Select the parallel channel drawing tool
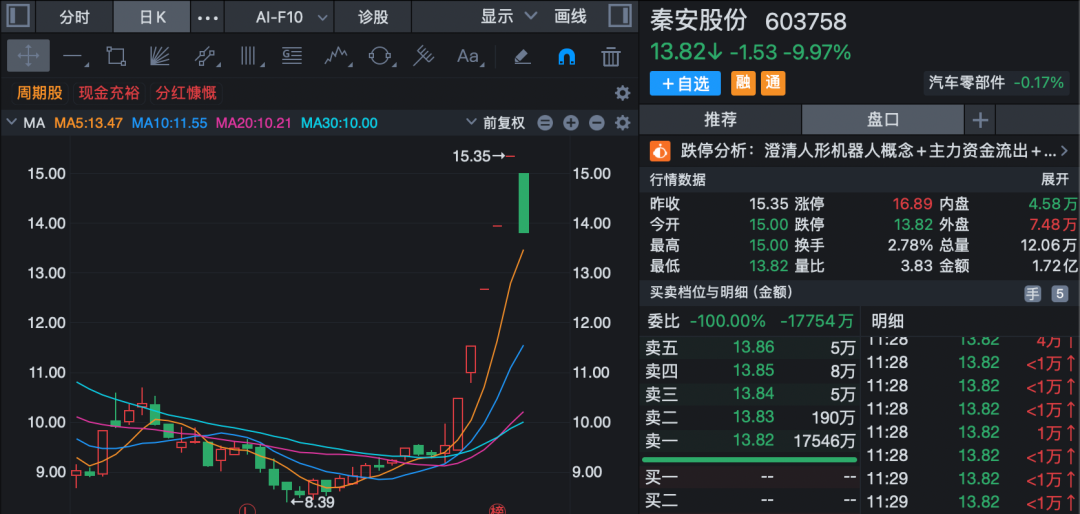1080x514 pixels. click(x=205, y=56)
